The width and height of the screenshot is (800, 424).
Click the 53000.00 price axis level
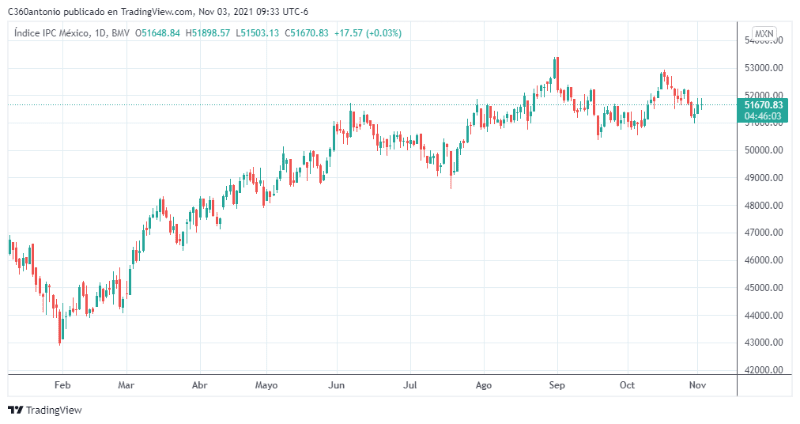(x=763, y=68)
